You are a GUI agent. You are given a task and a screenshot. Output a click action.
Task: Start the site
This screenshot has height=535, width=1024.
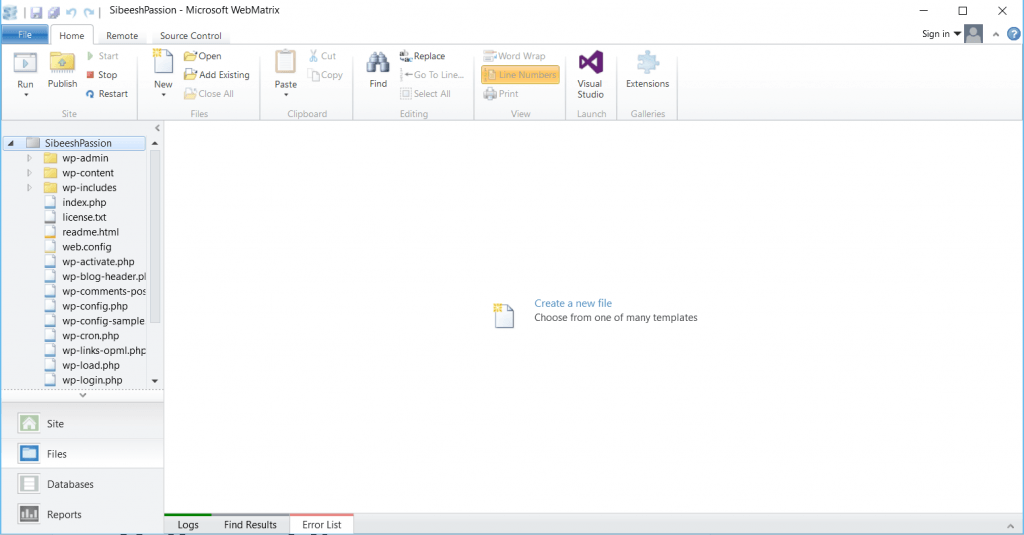102,56
